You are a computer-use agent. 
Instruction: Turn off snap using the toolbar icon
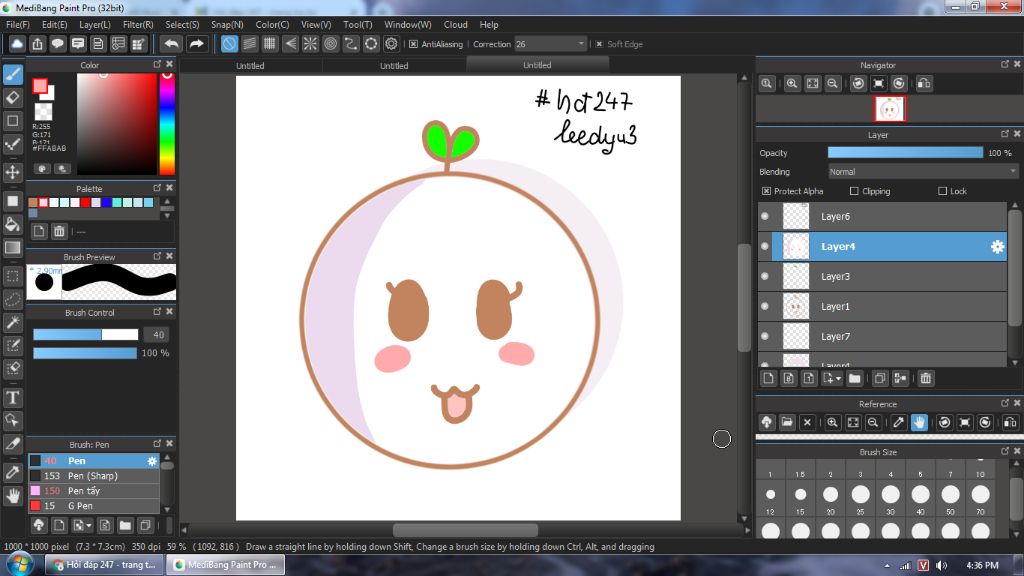(x=229, y=44)
